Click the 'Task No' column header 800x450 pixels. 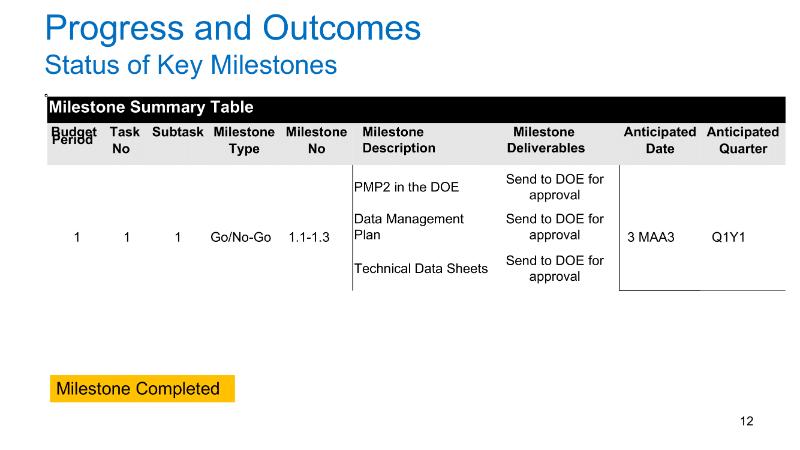click(124, 140)
